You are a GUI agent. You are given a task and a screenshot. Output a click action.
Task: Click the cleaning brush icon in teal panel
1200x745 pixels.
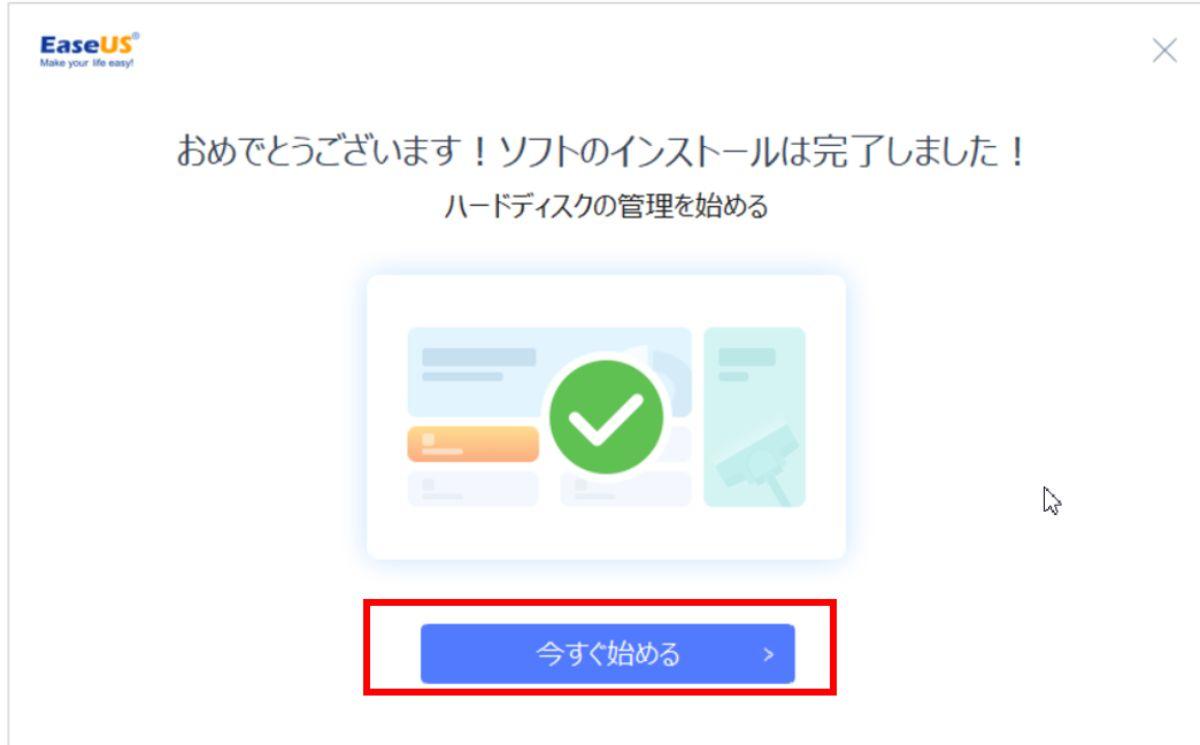pyautogui.click(x=758, y=463)
